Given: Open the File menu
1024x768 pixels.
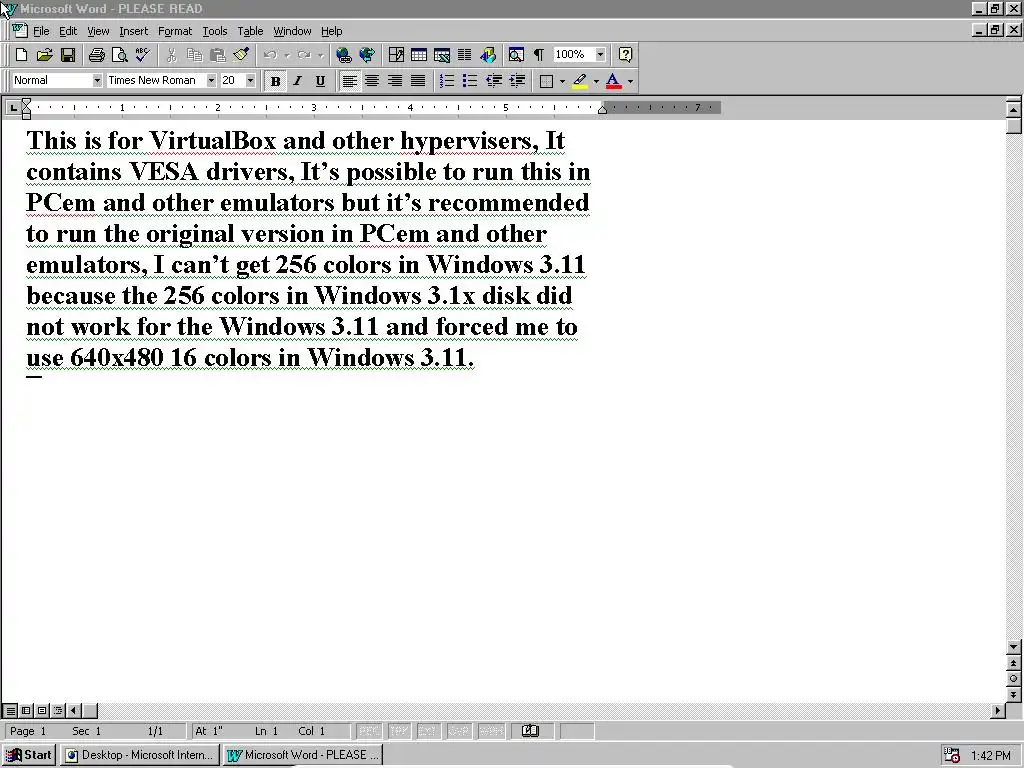Looking at the screenshot, I should pyautogui.click(x=41, y=31).
